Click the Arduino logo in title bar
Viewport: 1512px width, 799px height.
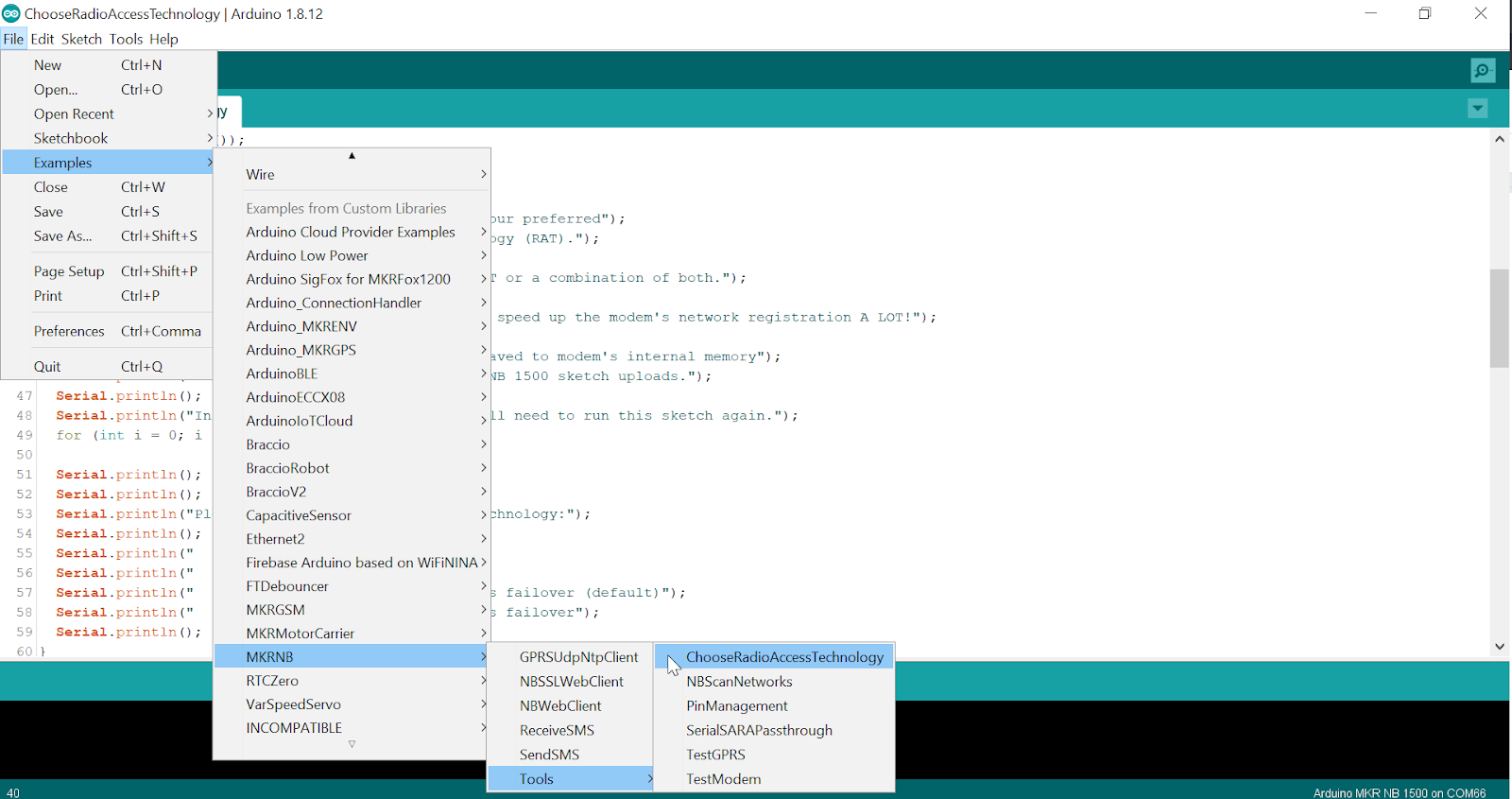point(10,13)
